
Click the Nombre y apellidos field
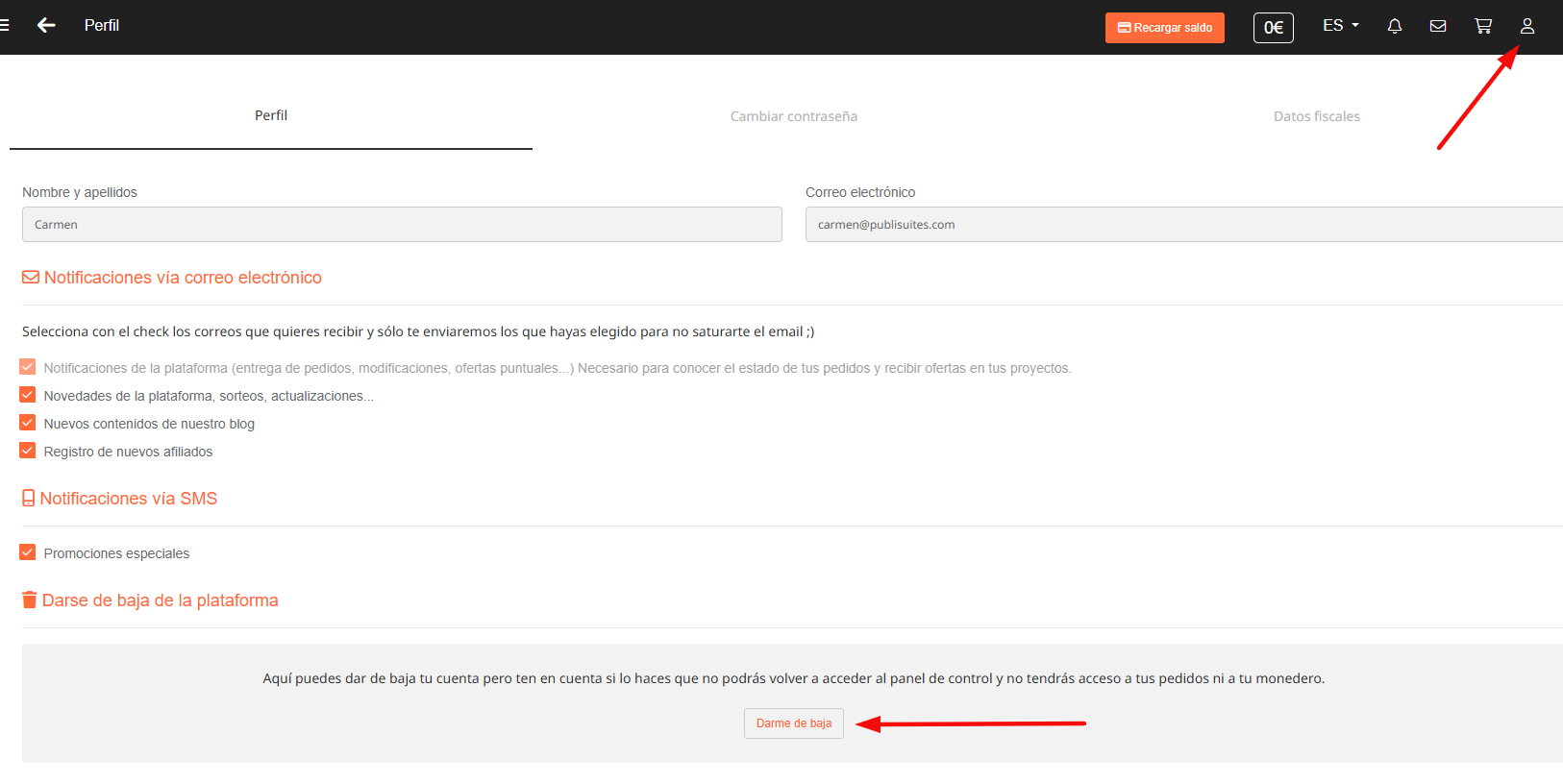[402, 225]
